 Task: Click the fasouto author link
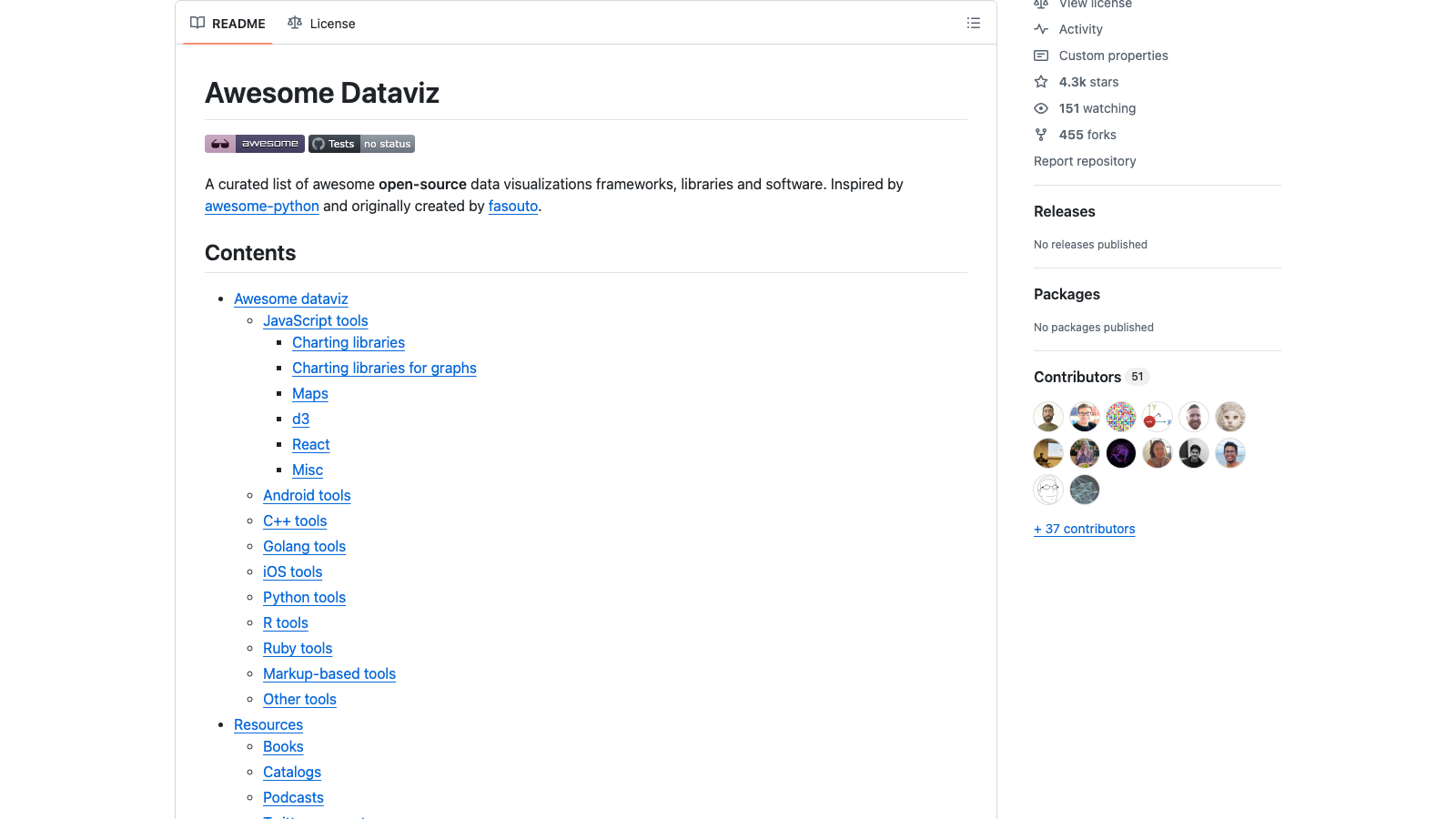512,206
